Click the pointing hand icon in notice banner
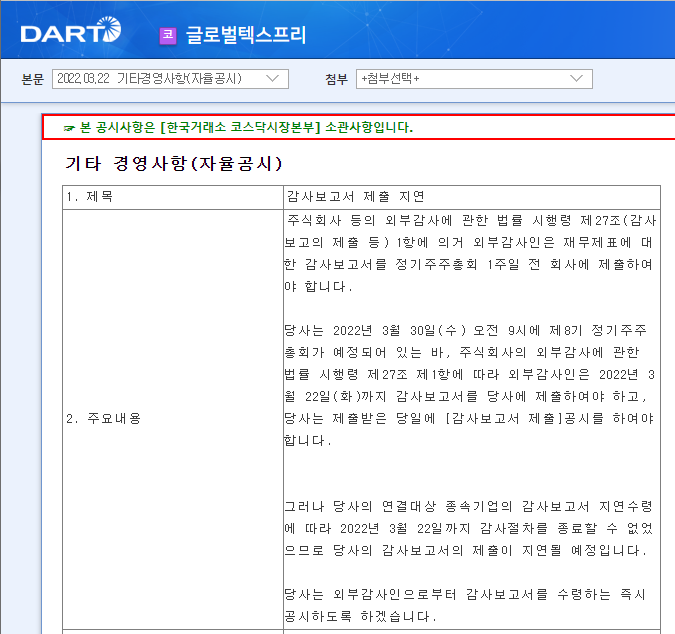 click(x=69, y=128)
